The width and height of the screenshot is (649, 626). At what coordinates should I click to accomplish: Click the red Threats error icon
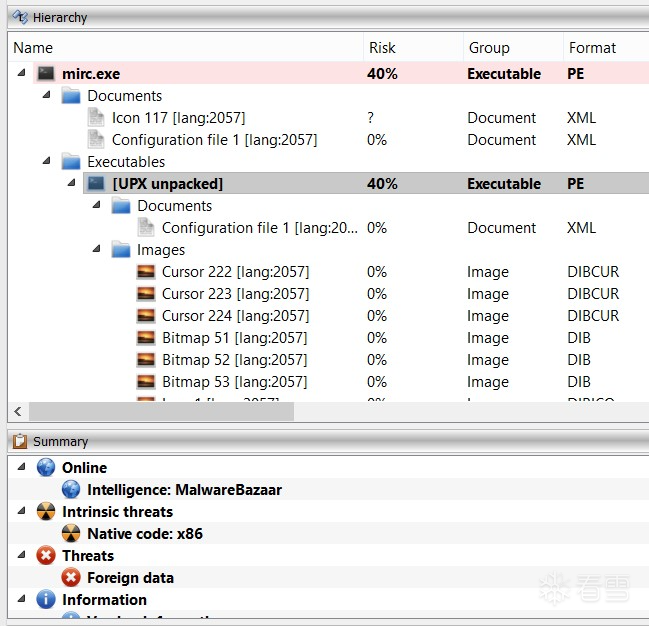46,555
